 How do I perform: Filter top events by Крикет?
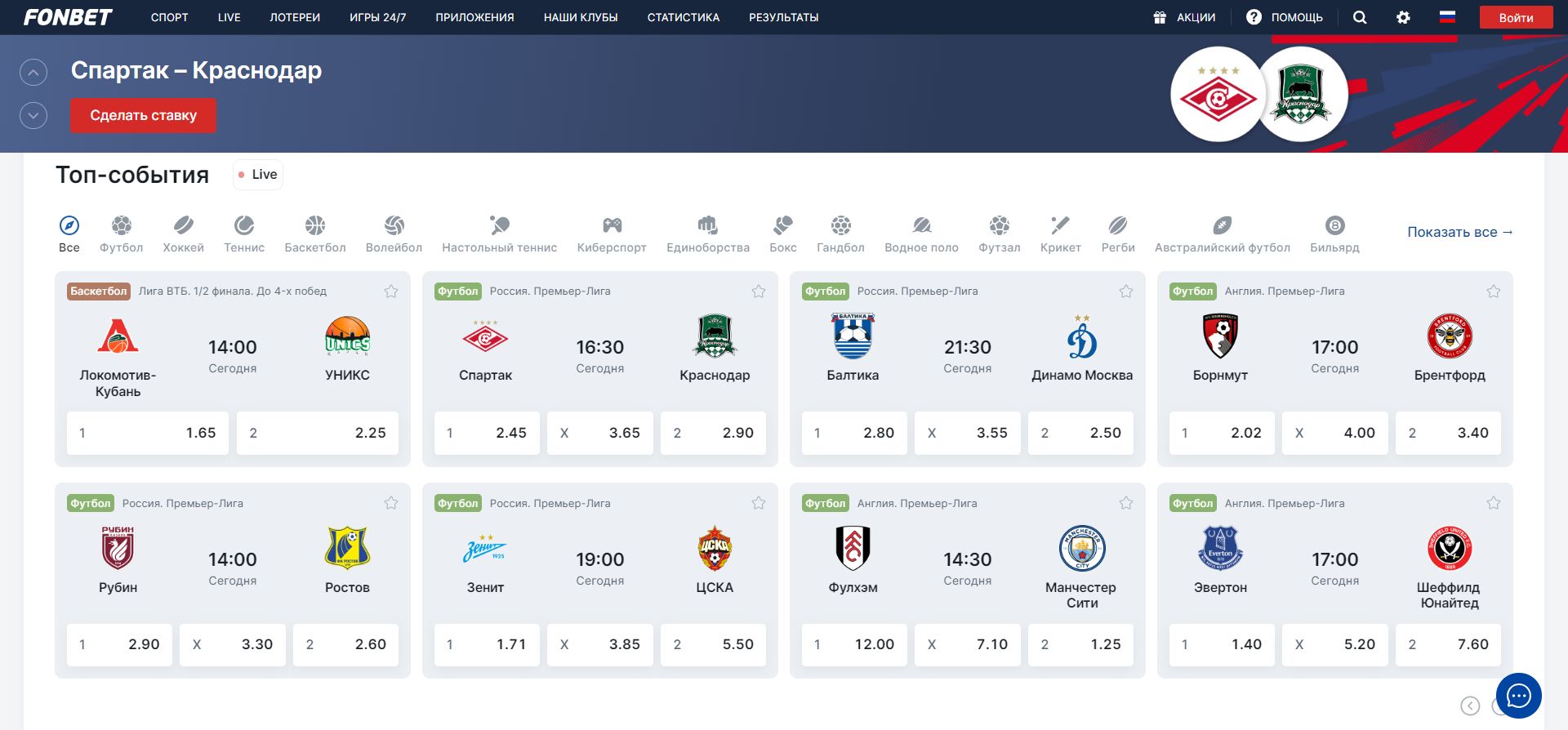click(1061, 234)
